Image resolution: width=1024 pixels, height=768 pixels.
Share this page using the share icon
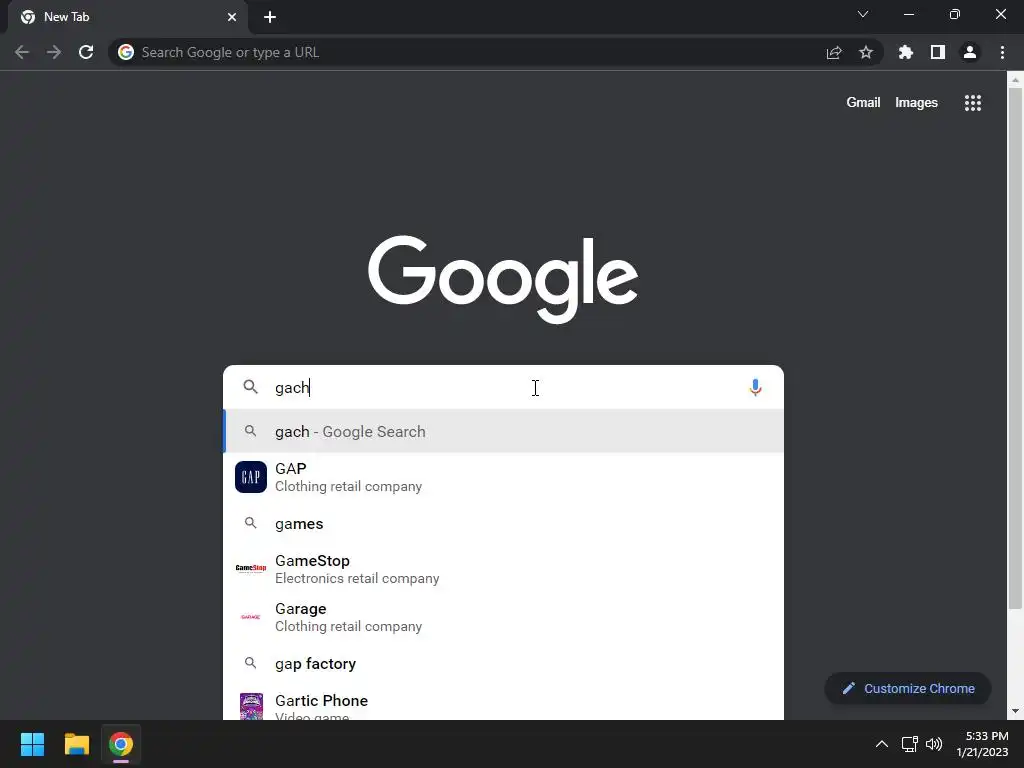click(834, 52)
